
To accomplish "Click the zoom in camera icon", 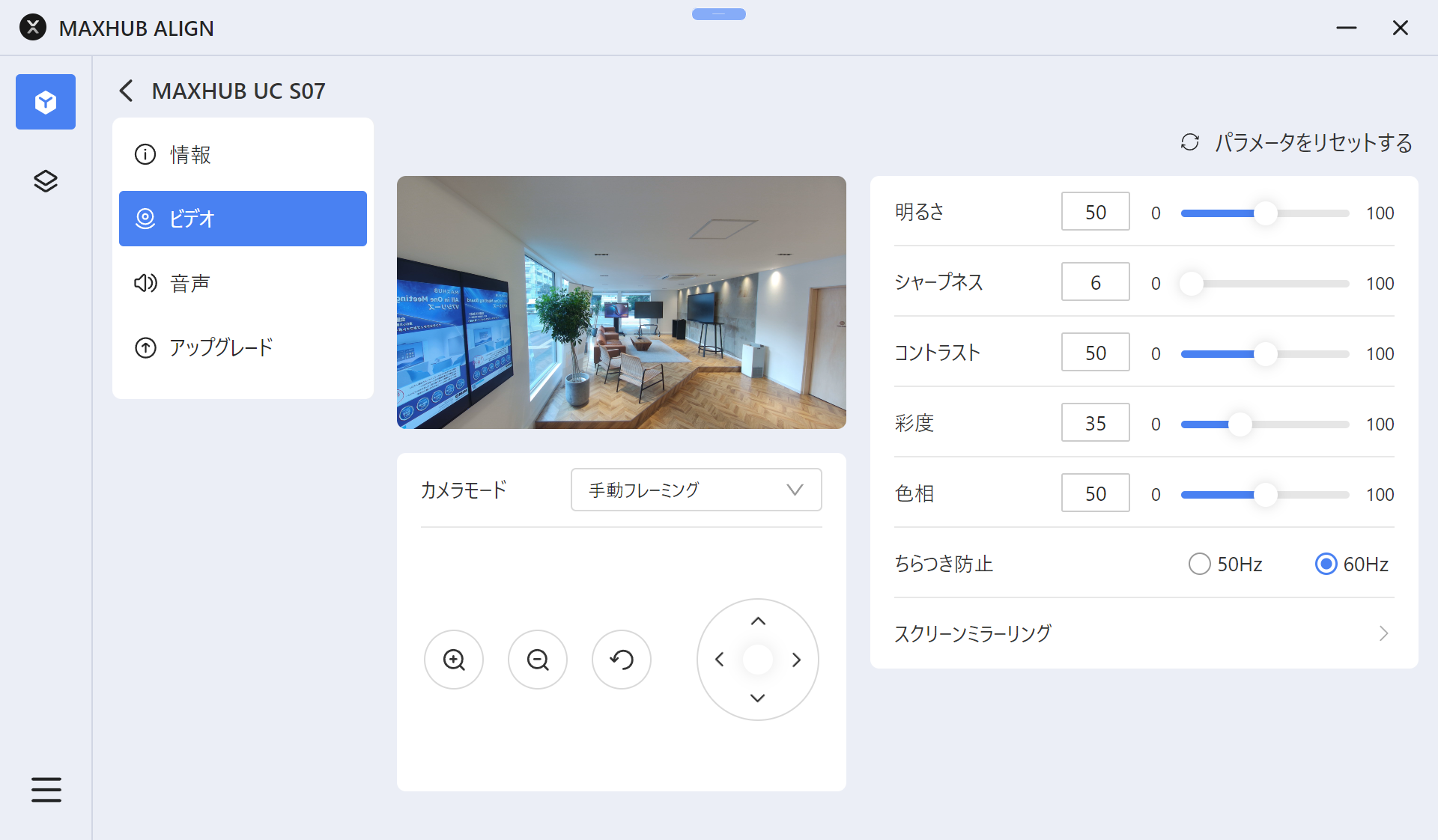I will point(454,660).
